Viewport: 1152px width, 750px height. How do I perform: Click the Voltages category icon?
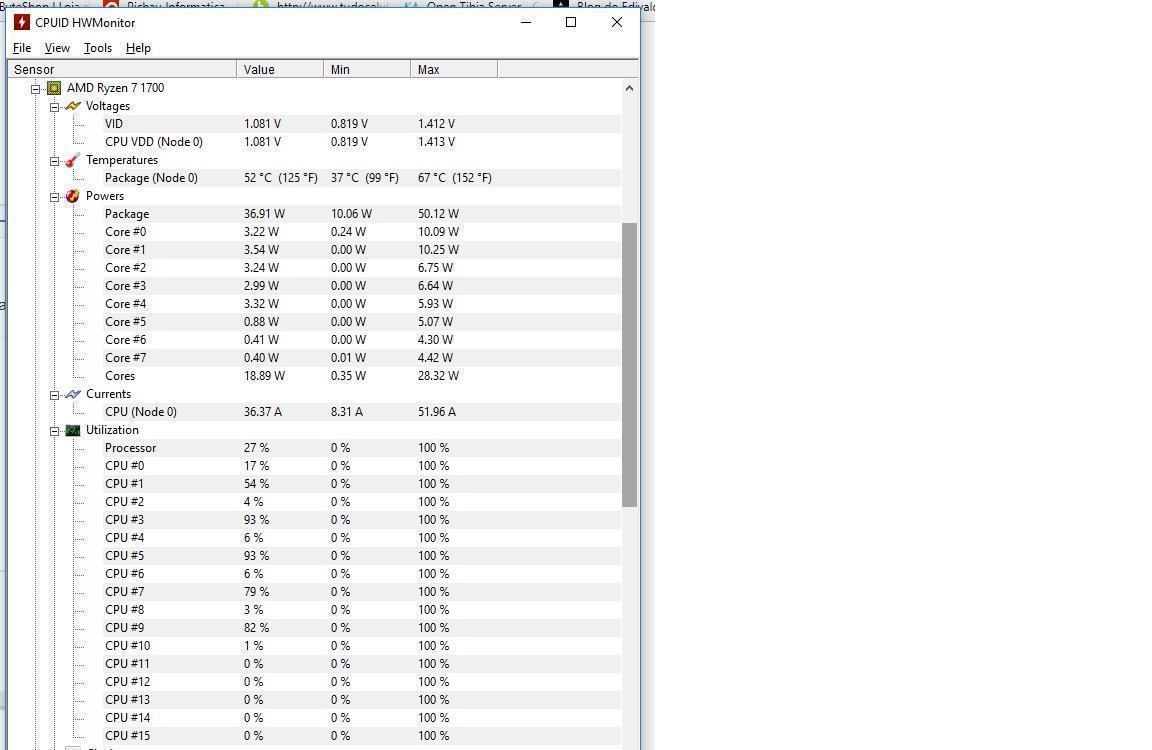pyautogui.click(x=73, y=107)
